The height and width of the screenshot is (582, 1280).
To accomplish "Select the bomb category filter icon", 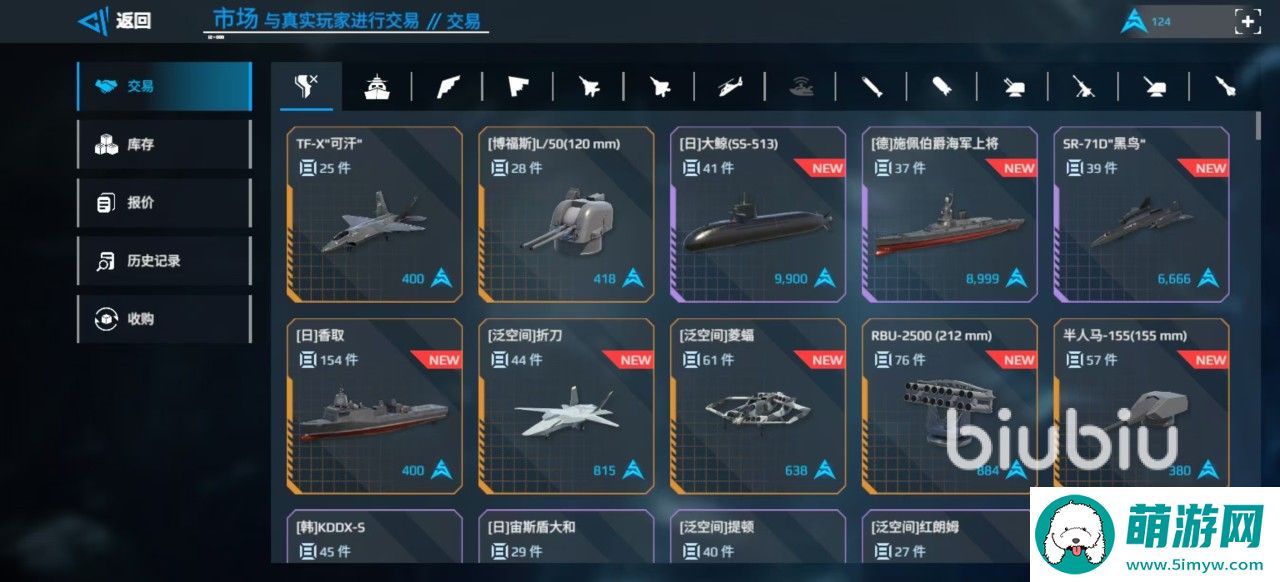I will coord(942,87).
